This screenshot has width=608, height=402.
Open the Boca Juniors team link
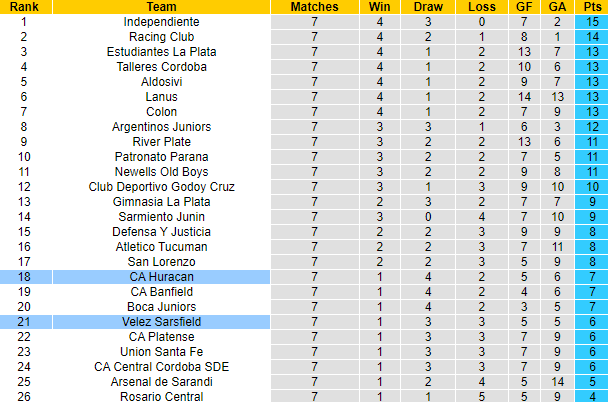click(161, 306)
